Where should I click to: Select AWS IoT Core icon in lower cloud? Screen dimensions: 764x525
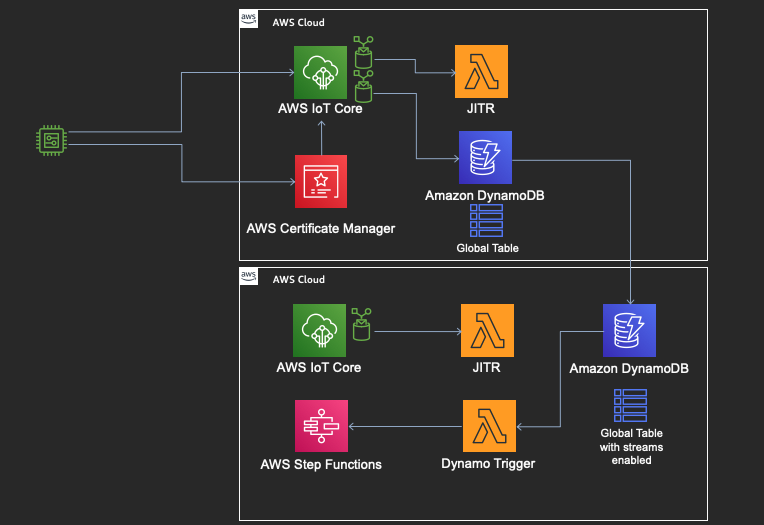319,331
